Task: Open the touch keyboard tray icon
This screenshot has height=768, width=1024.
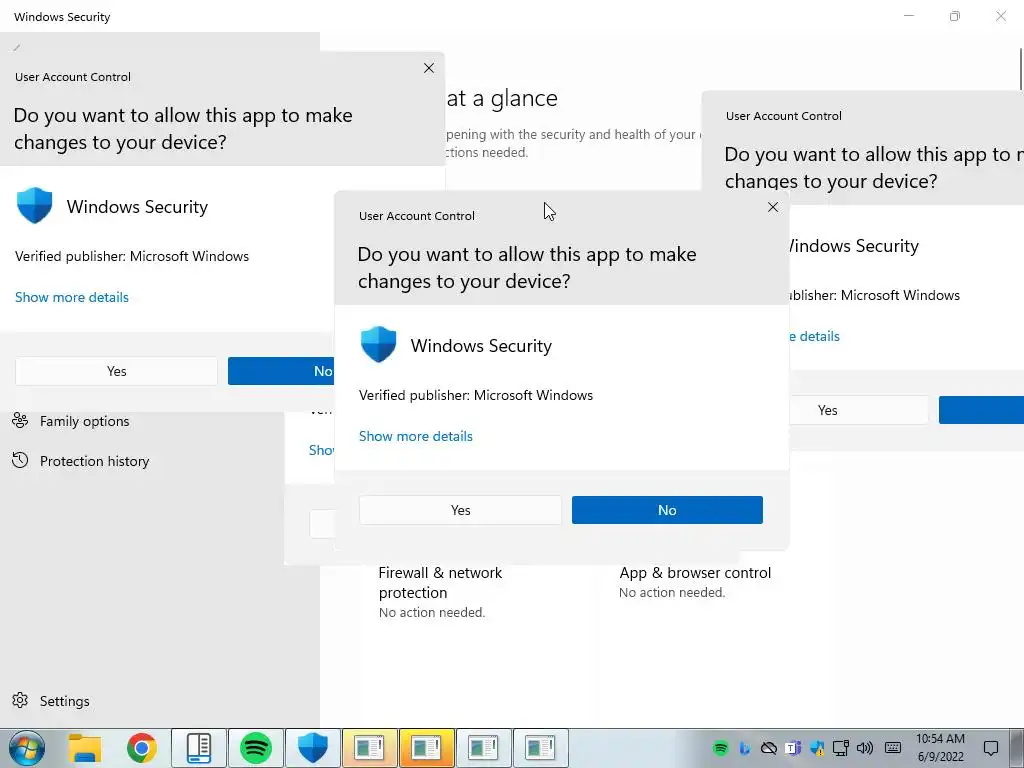Action: 893,748
